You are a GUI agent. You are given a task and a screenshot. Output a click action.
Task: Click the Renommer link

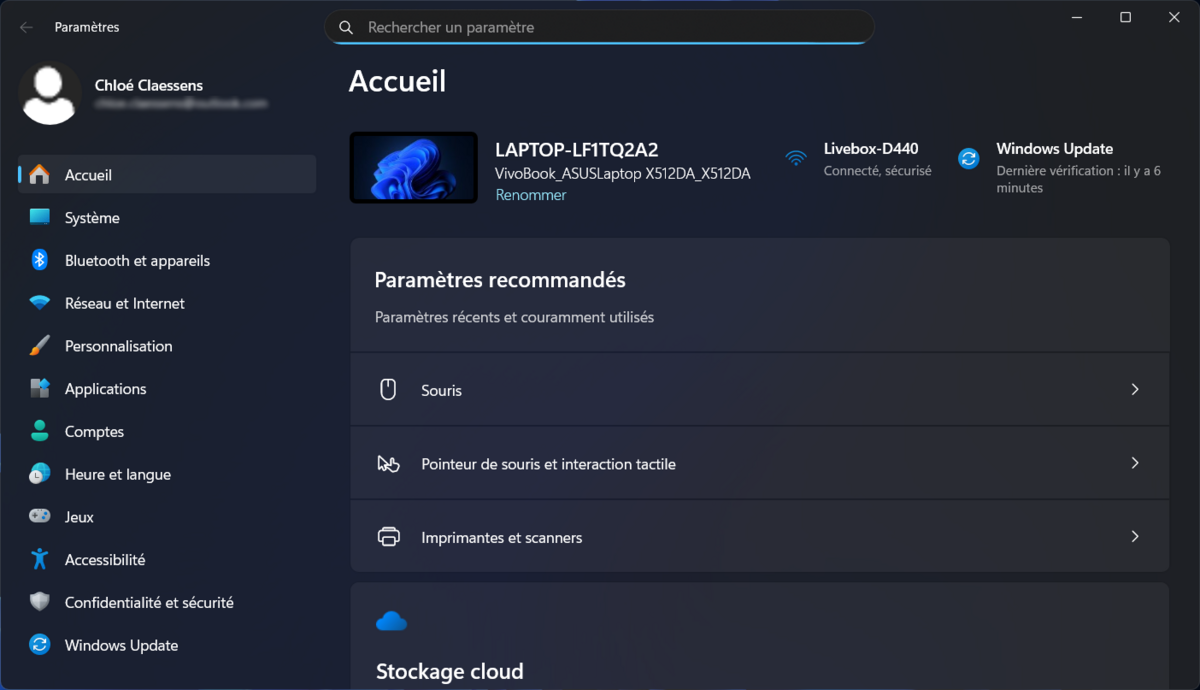click(x=531, y=195)
